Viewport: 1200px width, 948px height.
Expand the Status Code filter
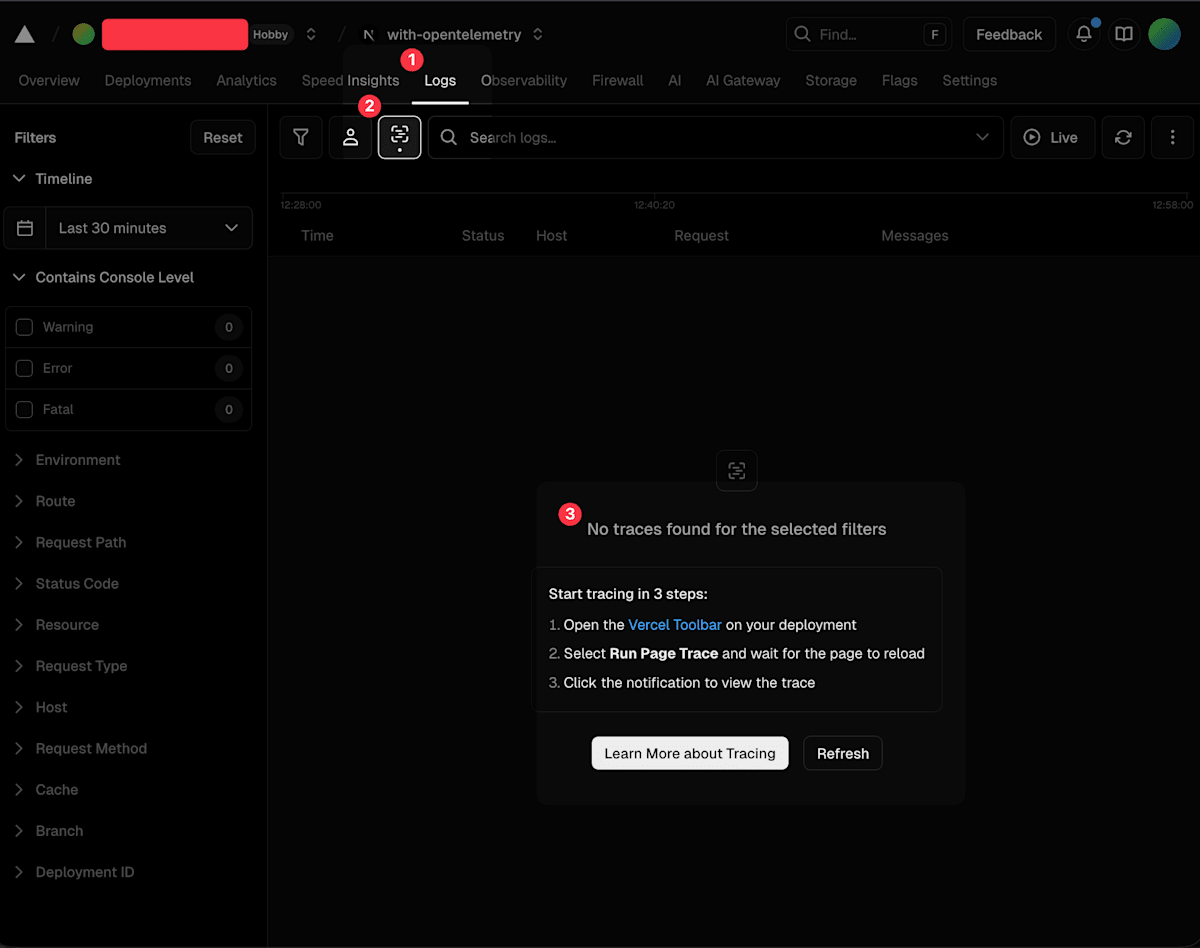tap(66, 583)
